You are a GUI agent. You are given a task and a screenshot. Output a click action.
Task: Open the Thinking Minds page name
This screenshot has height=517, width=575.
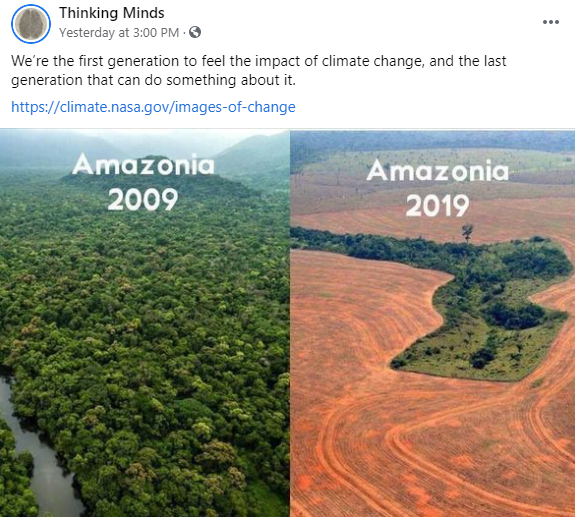[x=111, y=13]
